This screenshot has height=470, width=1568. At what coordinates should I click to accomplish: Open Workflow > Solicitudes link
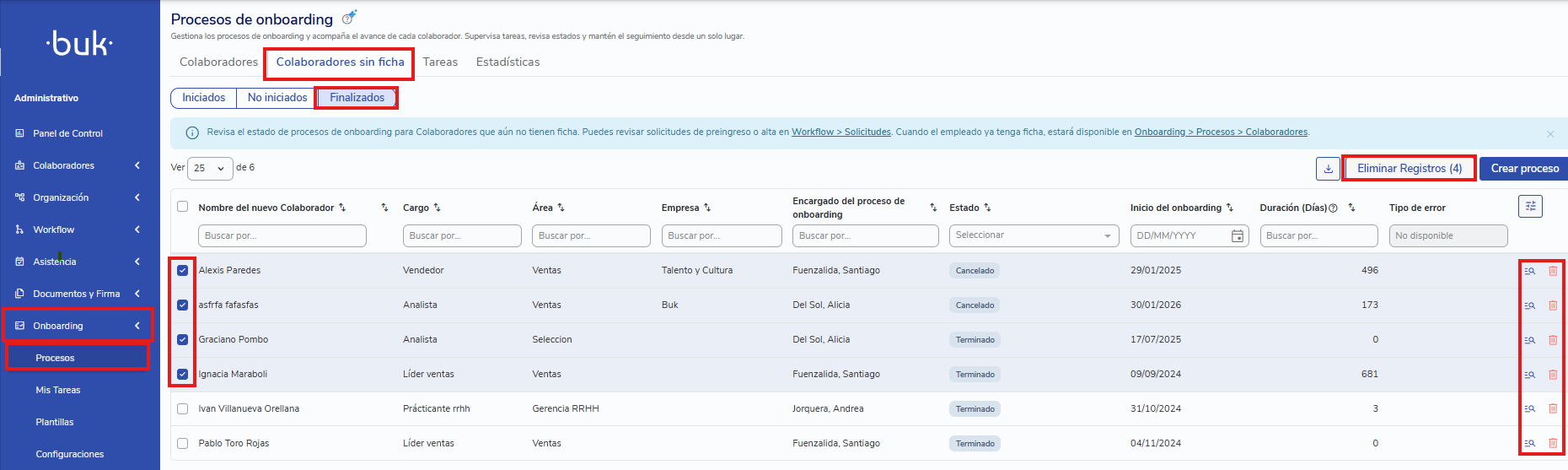[841, 132]
